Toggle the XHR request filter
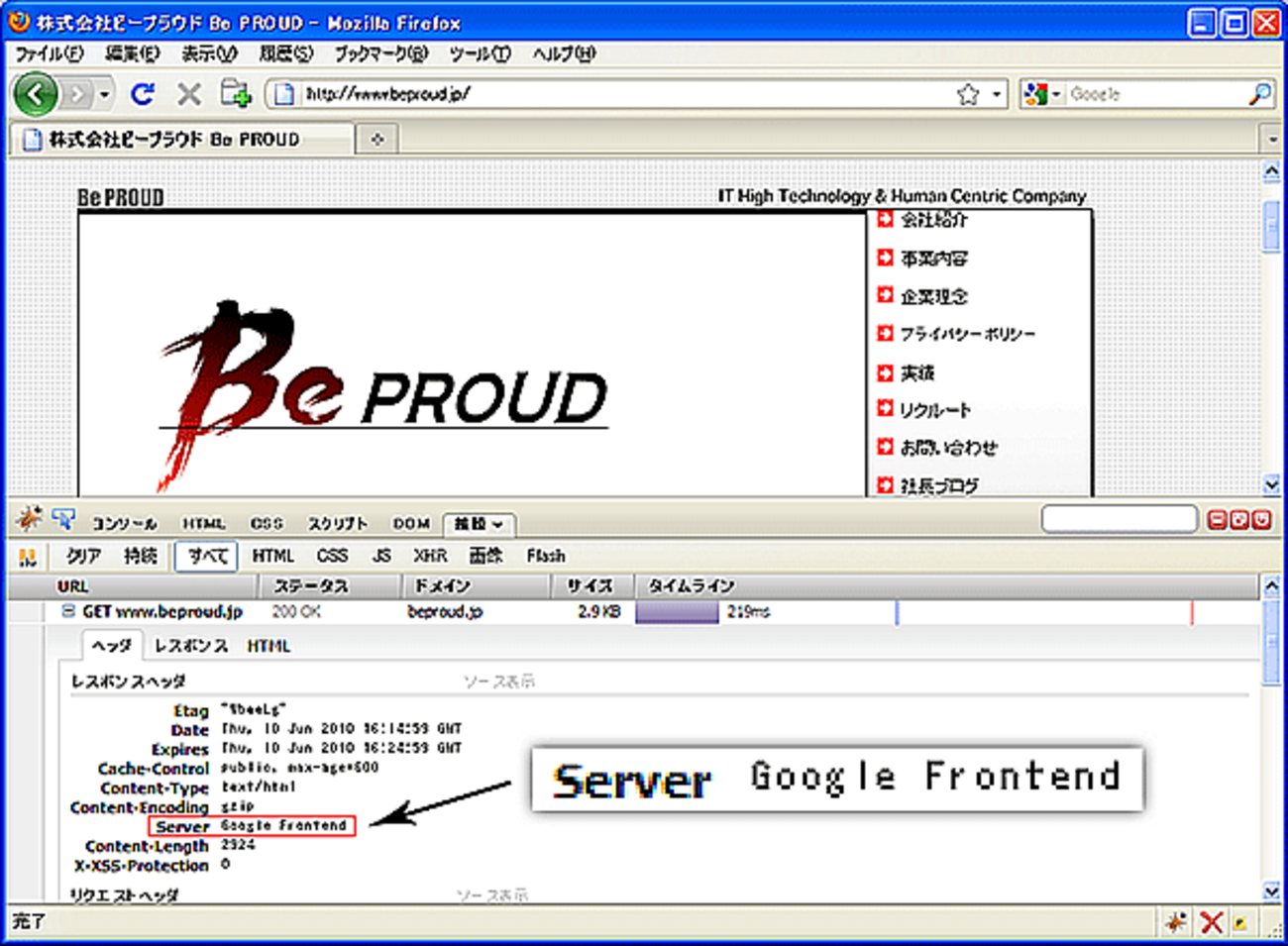 tap(429, 556)
